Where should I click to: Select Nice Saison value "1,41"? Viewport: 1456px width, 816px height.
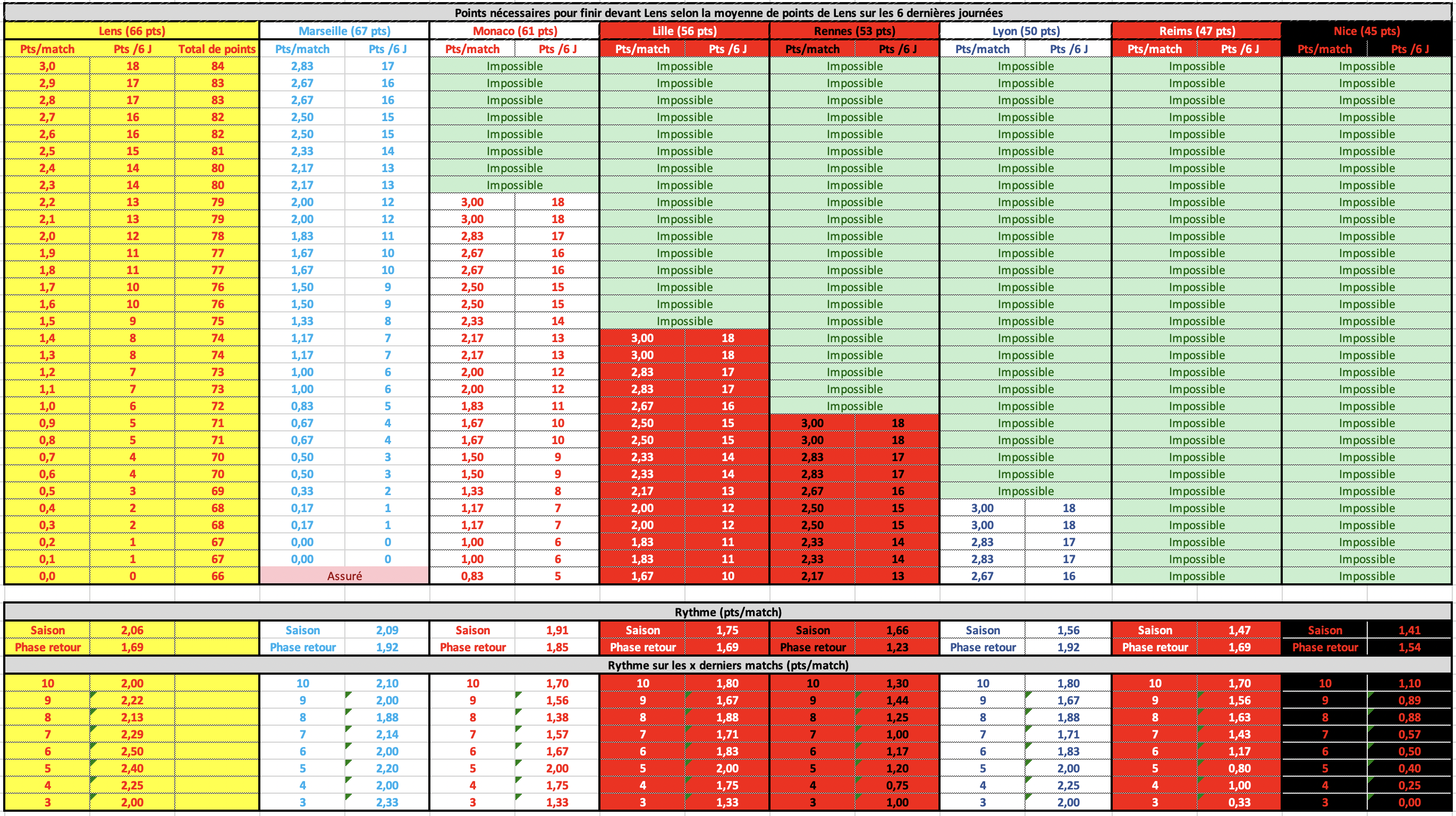tap(1410, 630)
